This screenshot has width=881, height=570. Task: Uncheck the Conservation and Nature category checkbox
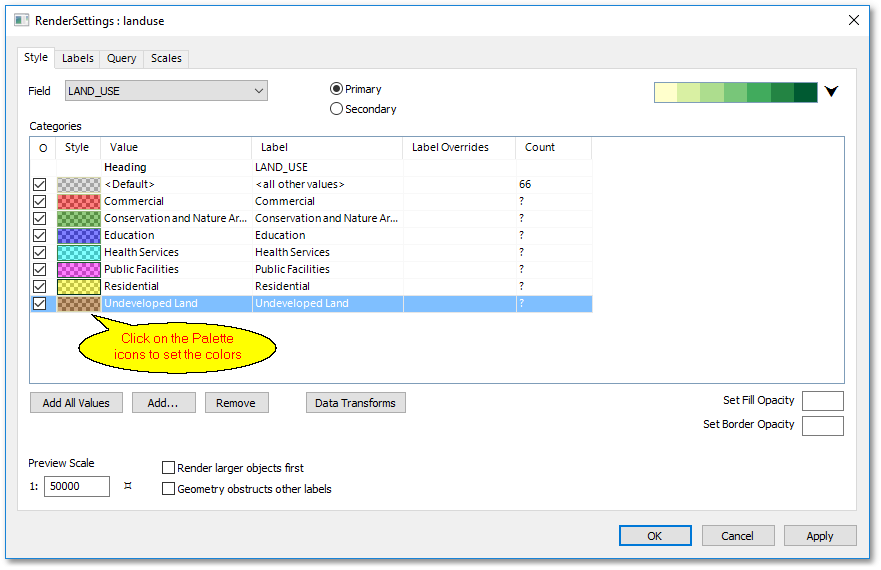point(39,218)
